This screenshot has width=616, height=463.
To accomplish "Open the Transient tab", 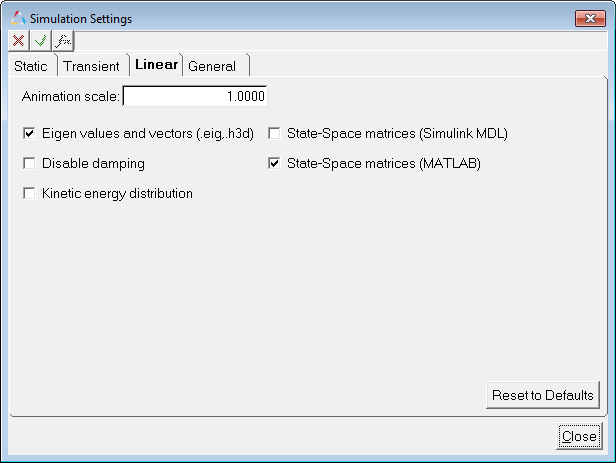I will pyautogui.click(x=91, y=66).
